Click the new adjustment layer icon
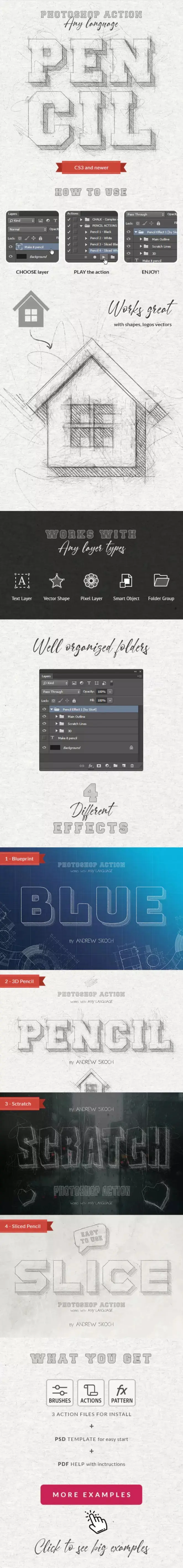This screenshot has height=1568, width=183. 107,766
